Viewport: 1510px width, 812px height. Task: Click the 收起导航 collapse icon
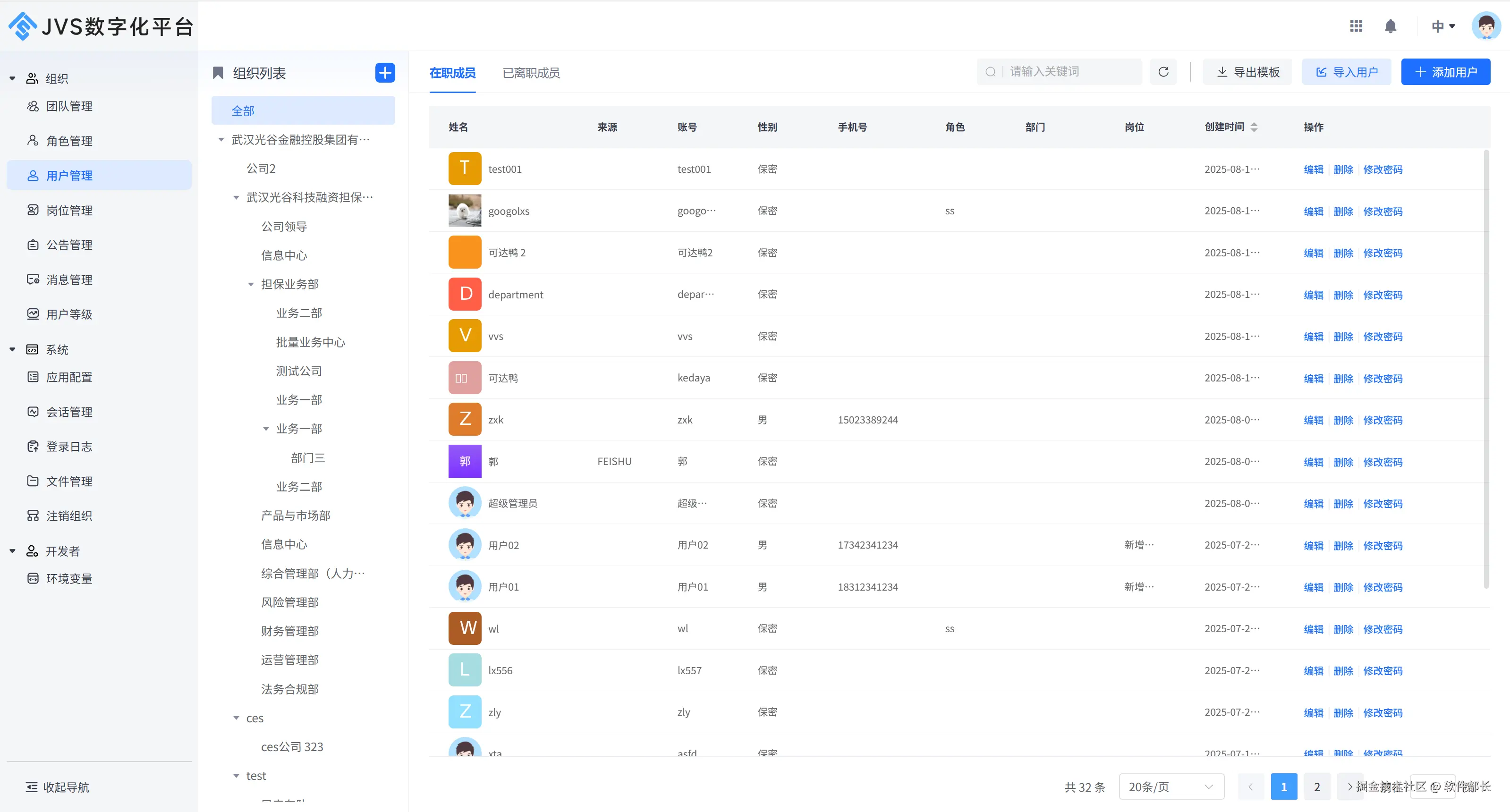(32, 787)
